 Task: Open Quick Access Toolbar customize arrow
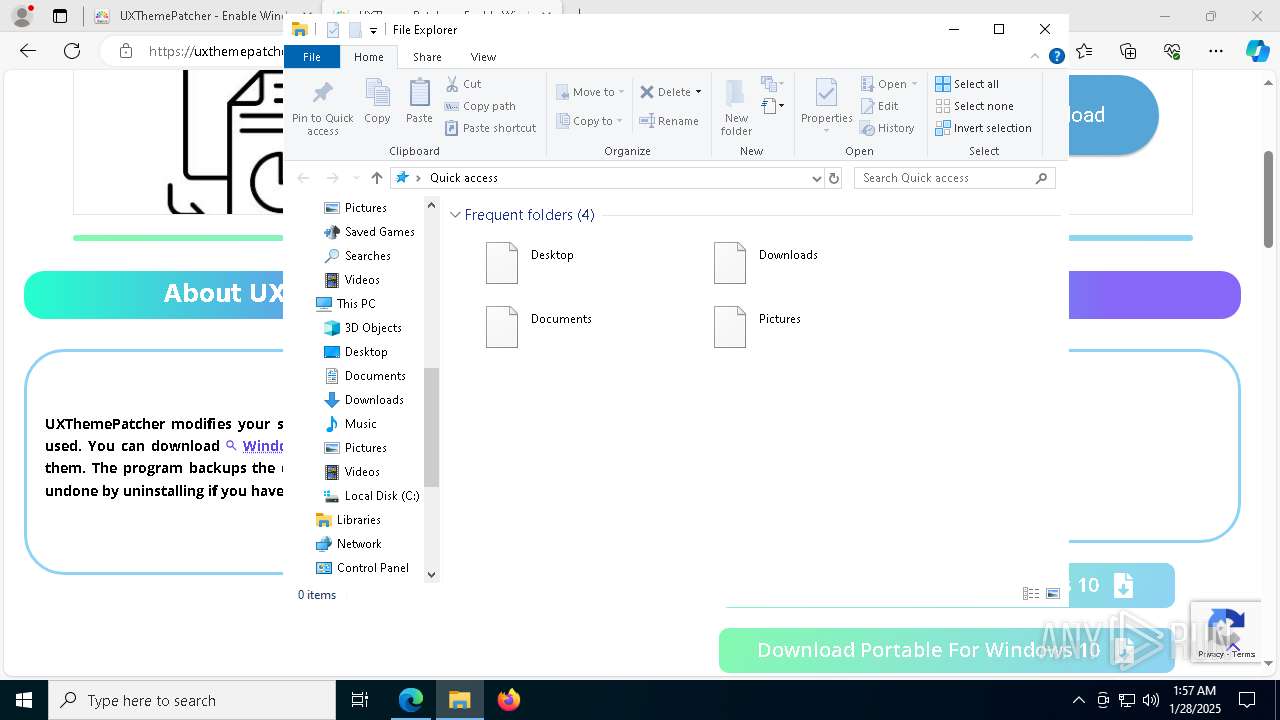(x=373, y=30)
